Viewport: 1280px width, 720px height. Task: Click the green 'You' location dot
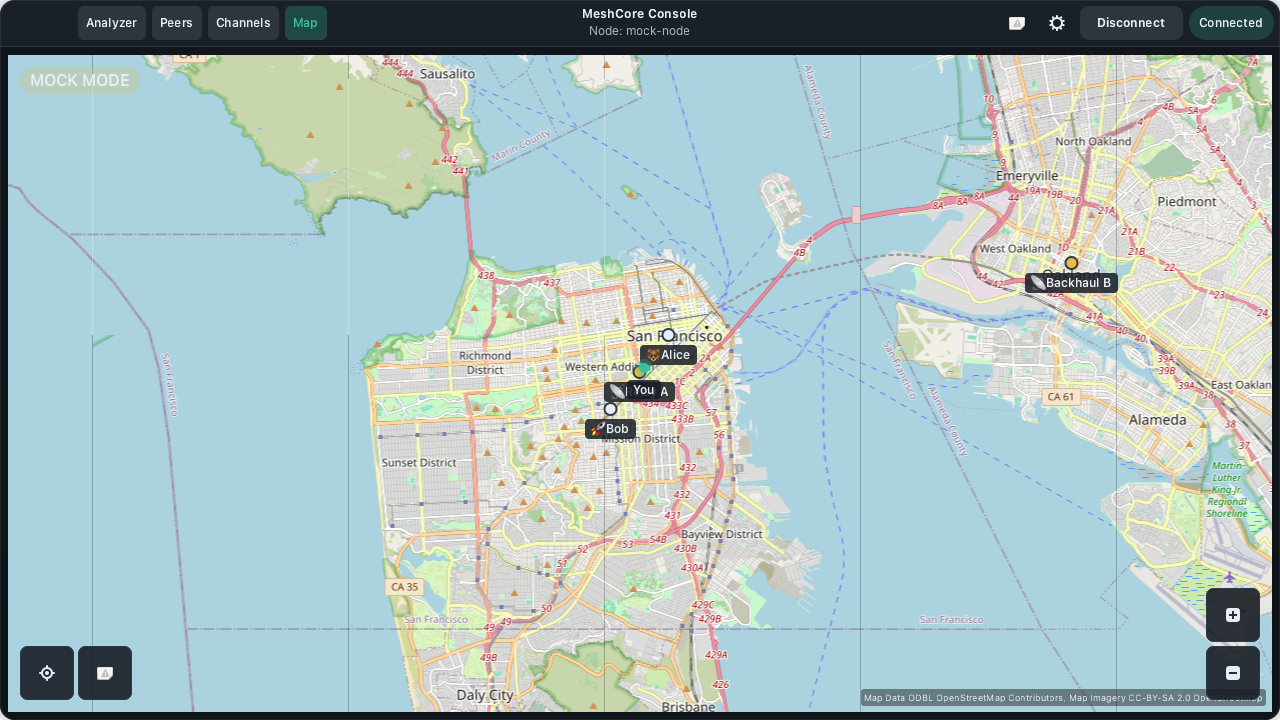(x=645, y=368)
